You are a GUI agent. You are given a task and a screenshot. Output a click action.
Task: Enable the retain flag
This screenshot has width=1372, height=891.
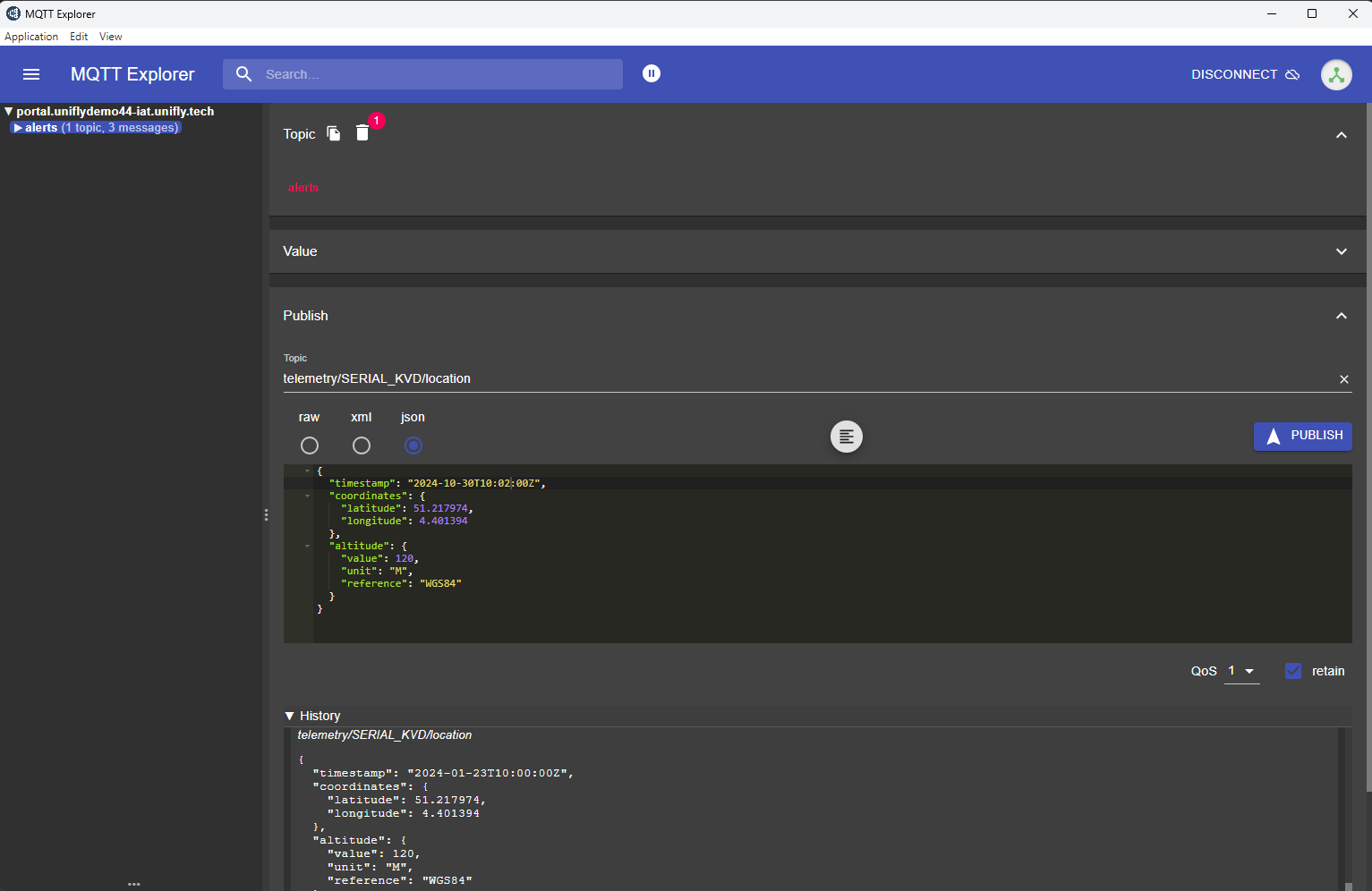(x=1292, y=670)
